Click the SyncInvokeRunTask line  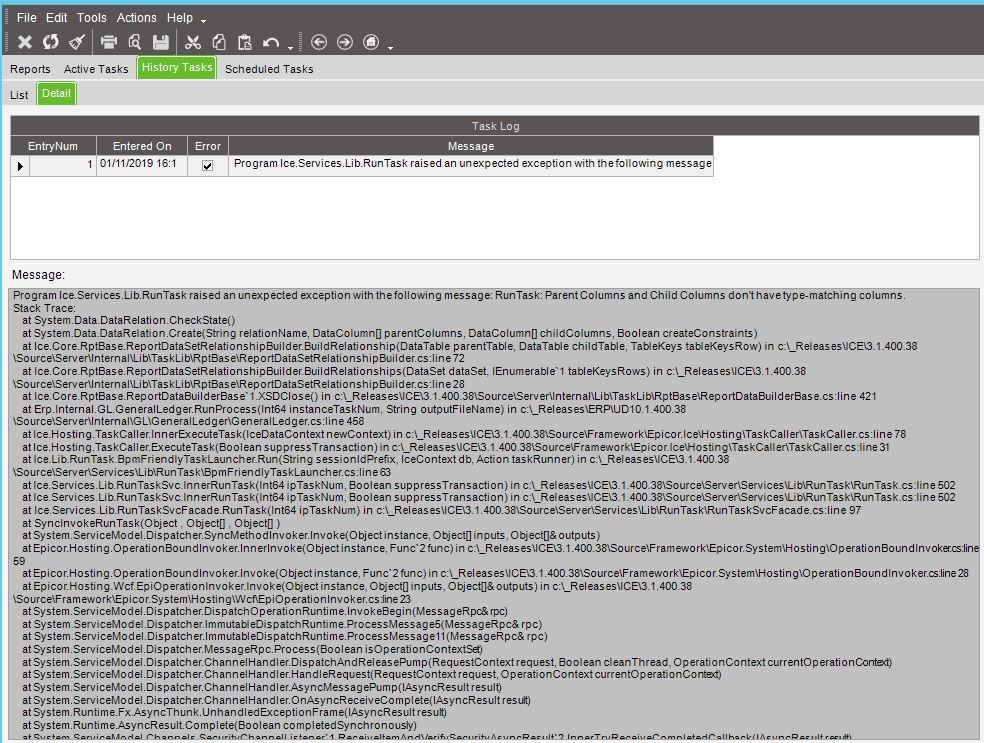coord(151,523)
